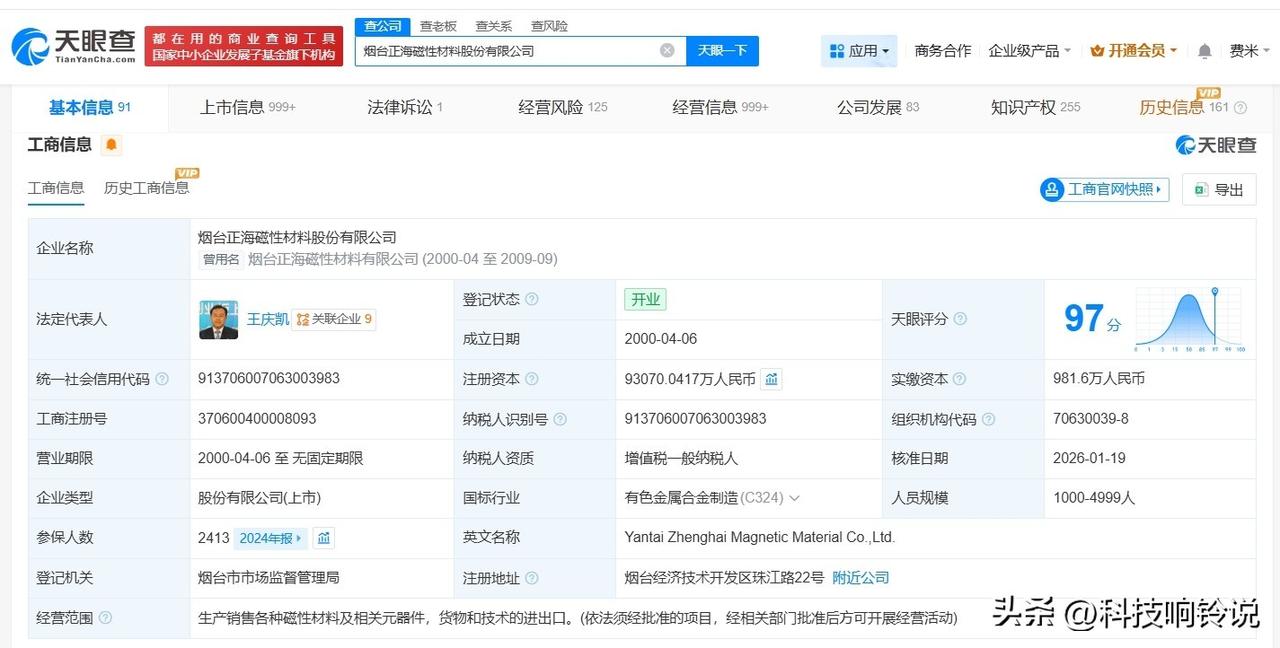Click help icon next to 注册地址
Viewport: 1280px width, 648px height.
pos(531,578)
